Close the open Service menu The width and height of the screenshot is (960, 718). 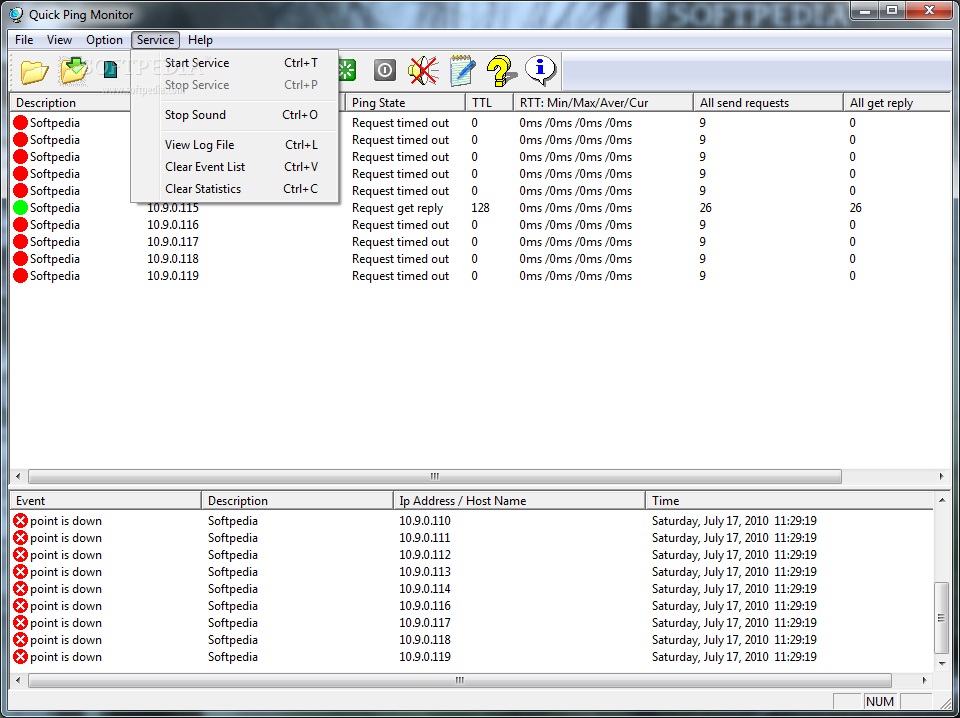(x=156, y=40)
